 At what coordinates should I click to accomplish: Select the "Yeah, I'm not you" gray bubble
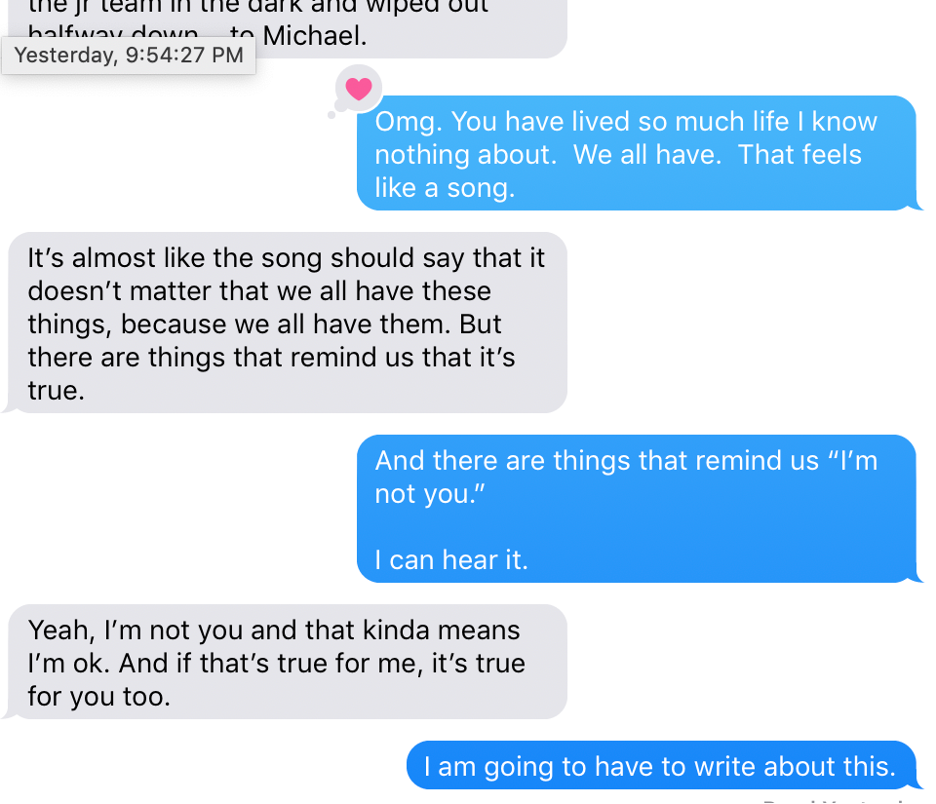tap(287, 661)
